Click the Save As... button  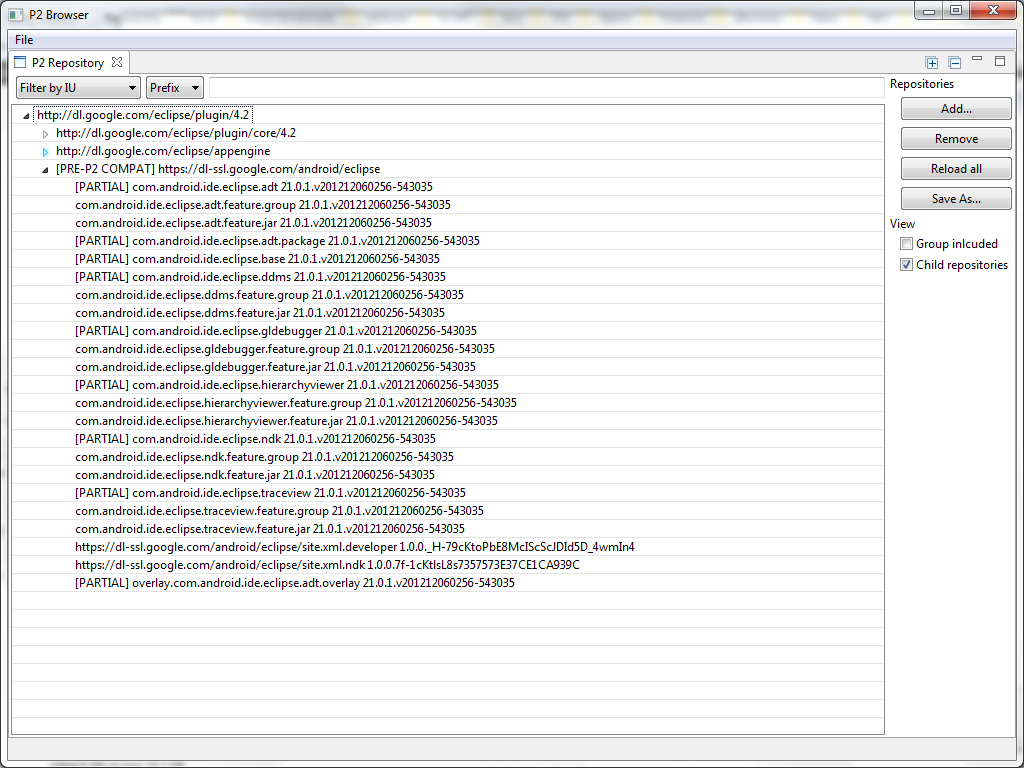click(956, 199)
